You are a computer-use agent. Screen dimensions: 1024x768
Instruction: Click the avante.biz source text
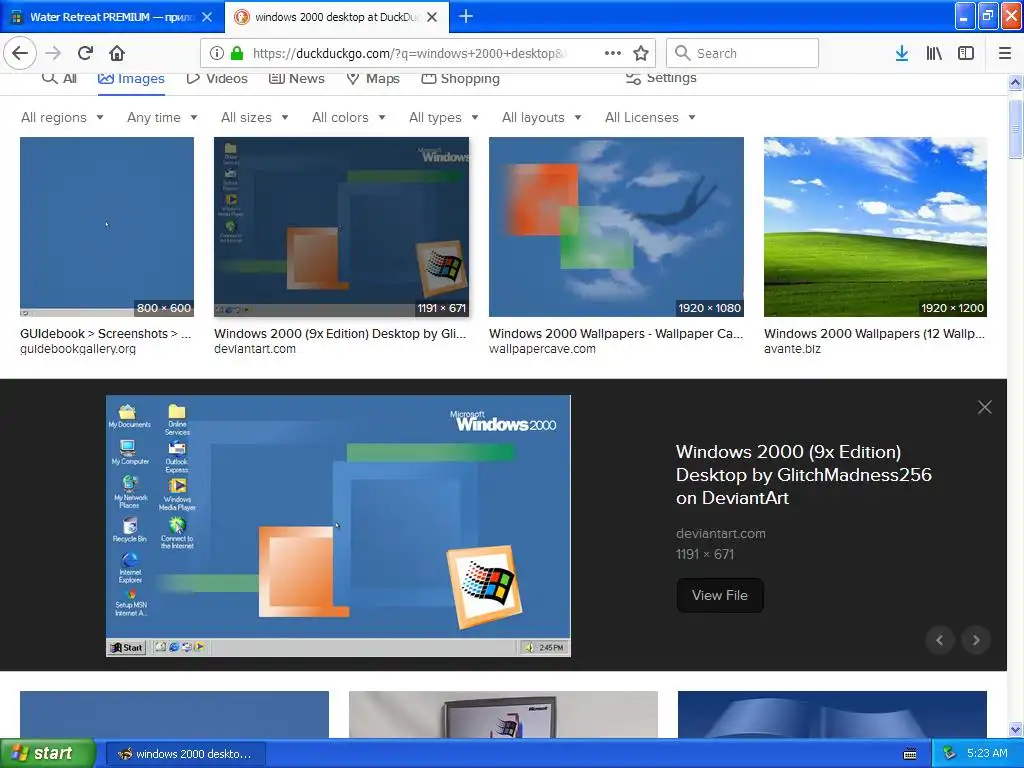792,349
